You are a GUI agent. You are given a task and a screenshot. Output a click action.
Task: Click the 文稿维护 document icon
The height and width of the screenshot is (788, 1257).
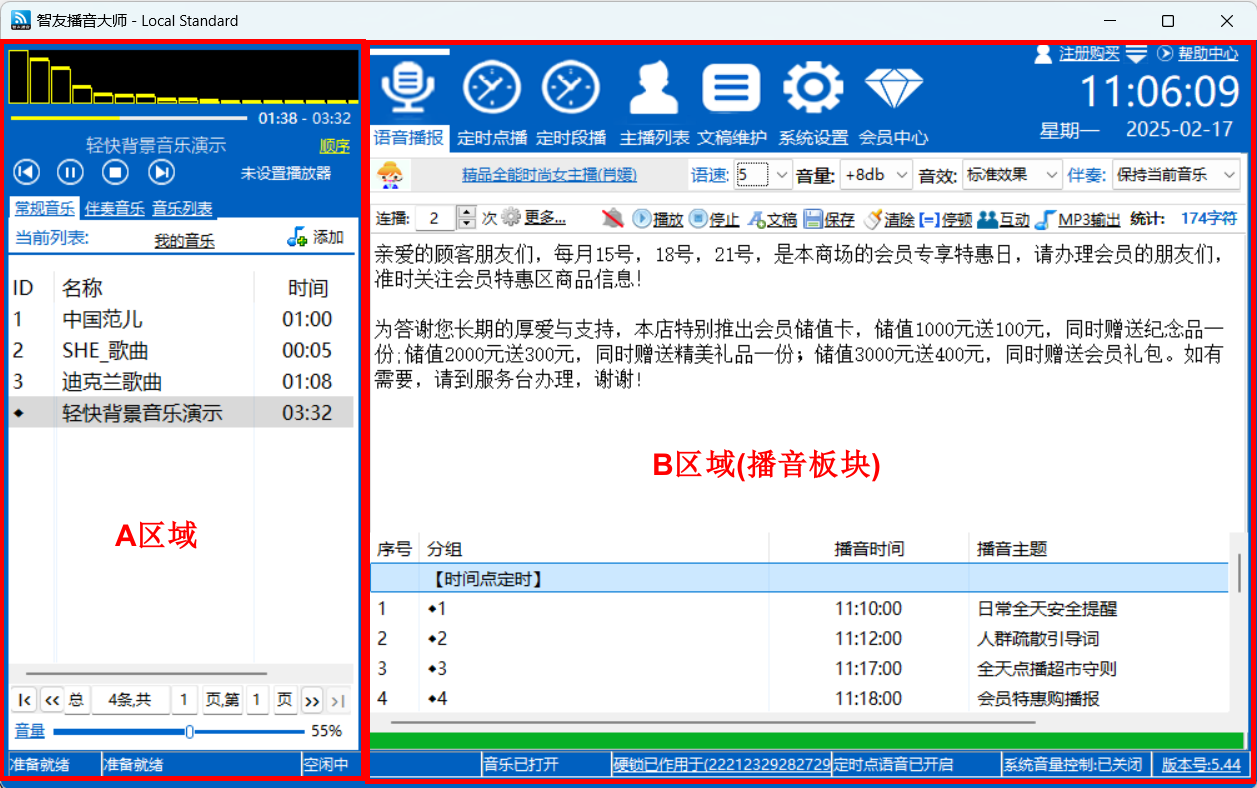[x=731, y=88]
